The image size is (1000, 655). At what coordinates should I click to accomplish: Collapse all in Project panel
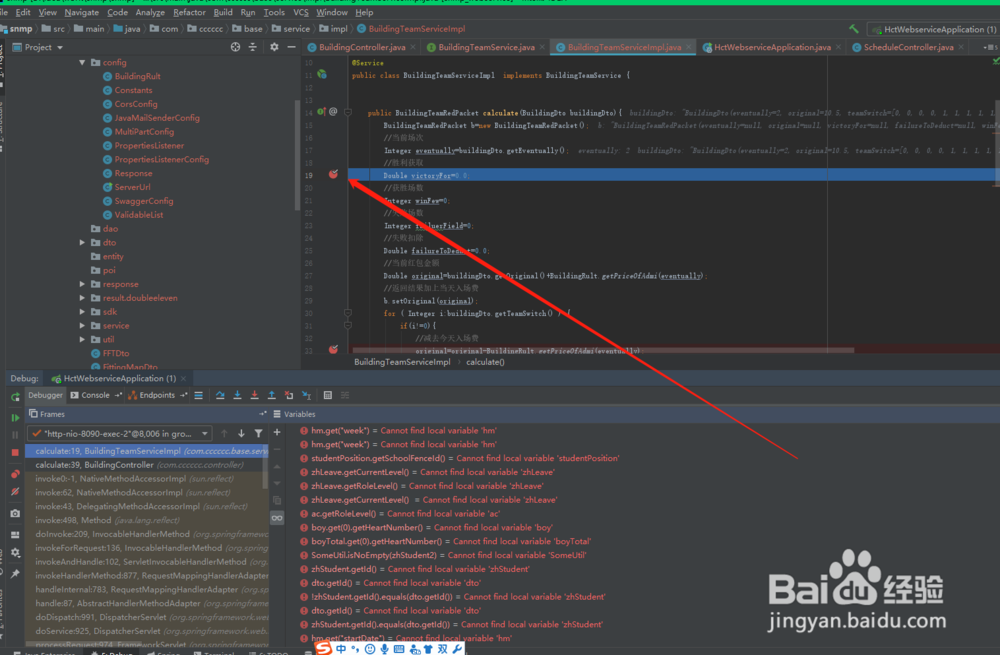coord(253,47)
